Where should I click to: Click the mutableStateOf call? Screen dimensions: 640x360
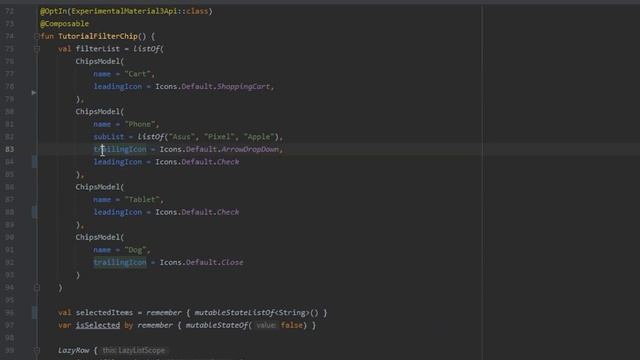pyautogui.click(x=217, y=325)
